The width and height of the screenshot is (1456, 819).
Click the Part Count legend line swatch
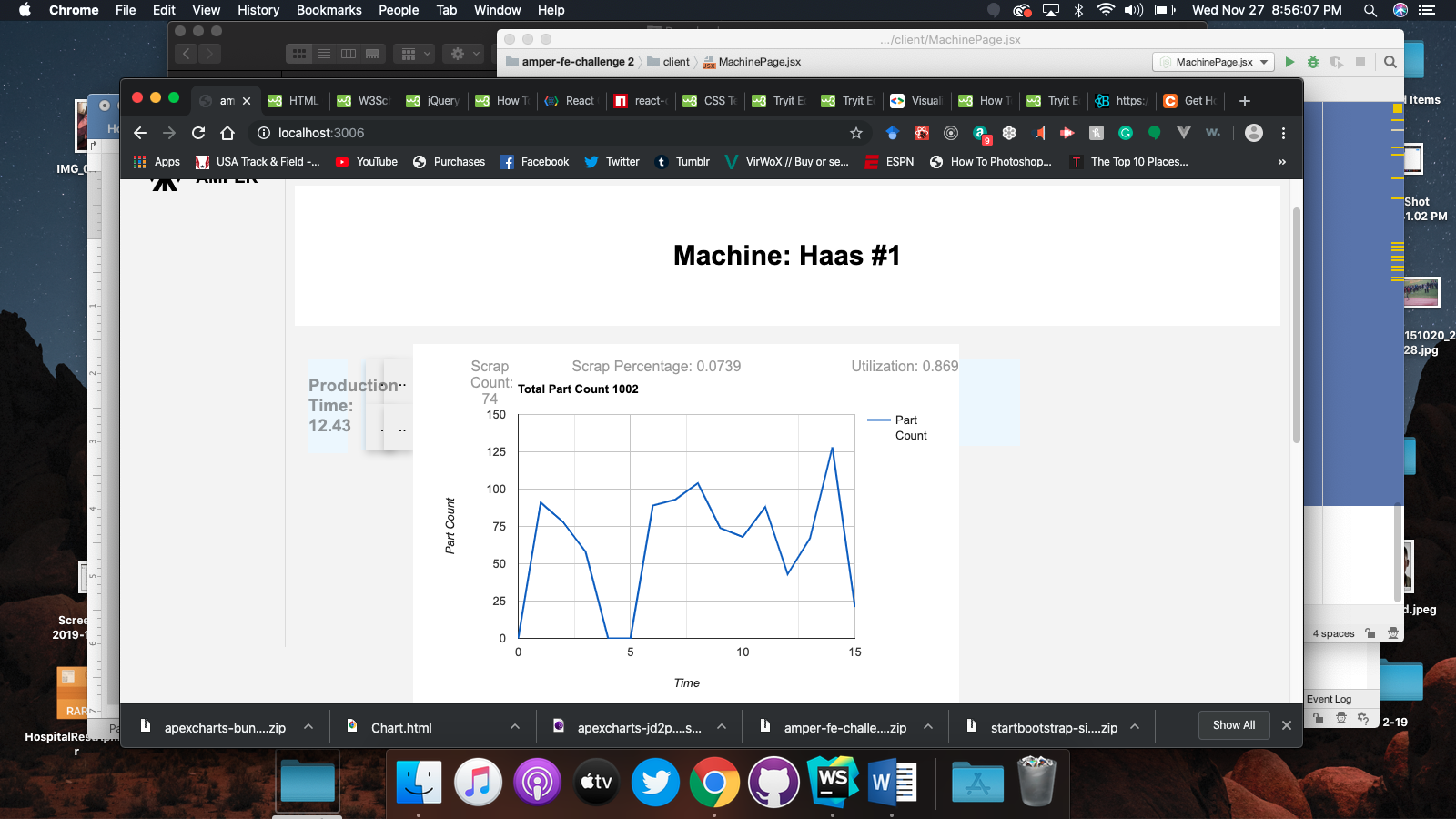coord(878,420)
